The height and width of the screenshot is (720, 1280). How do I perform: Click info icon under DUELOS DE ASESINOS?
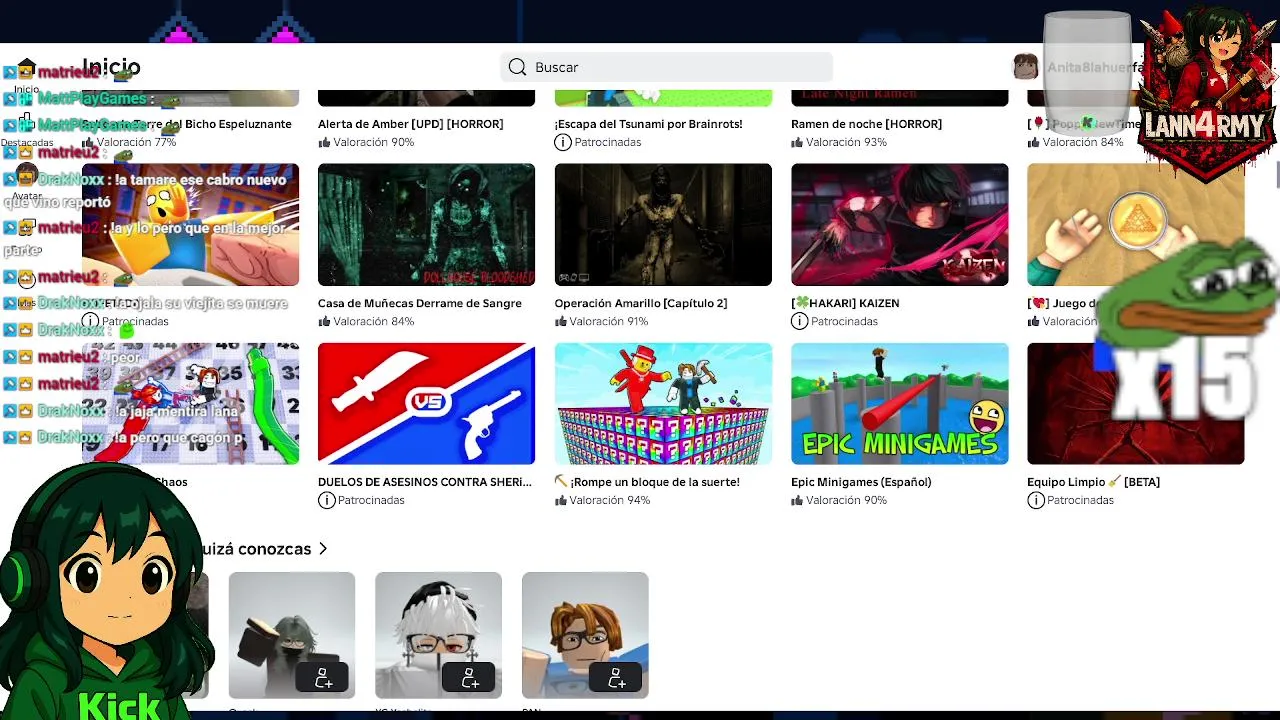pos(326,500)
